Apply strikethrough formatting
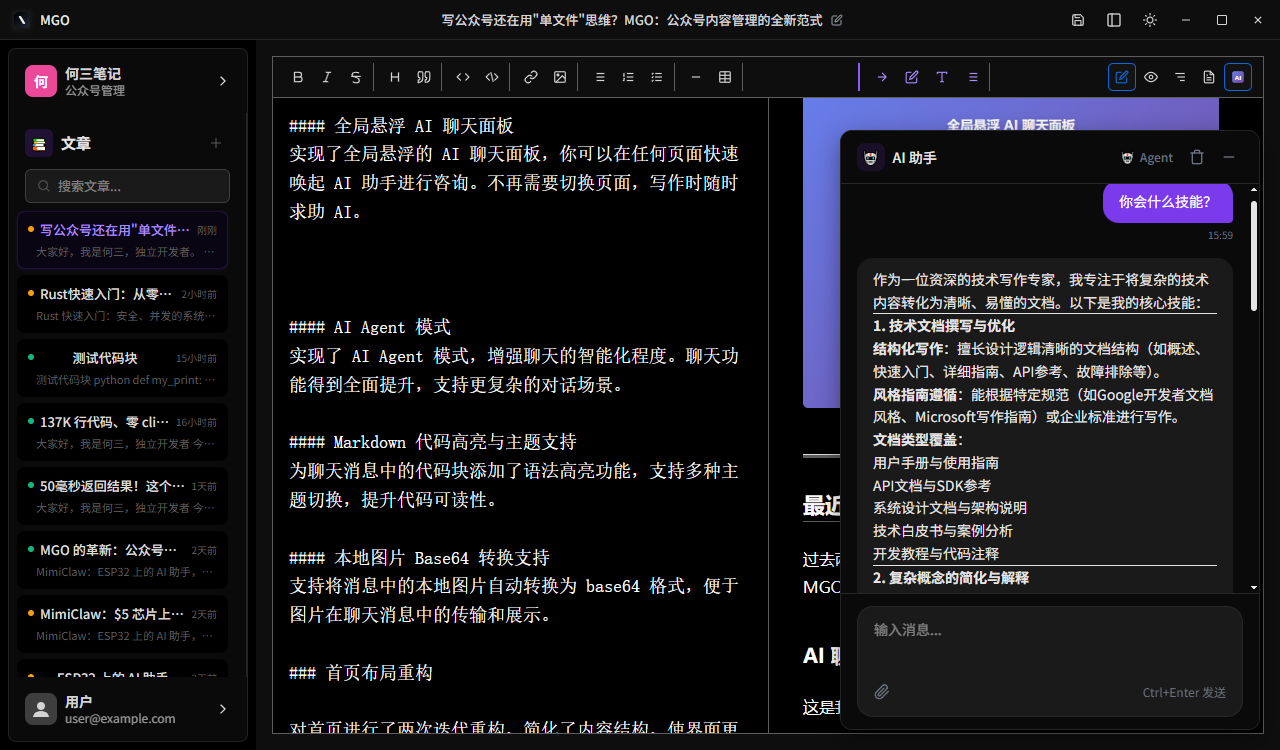This screenshot has height=750, width=1280. tap(355, 76)
